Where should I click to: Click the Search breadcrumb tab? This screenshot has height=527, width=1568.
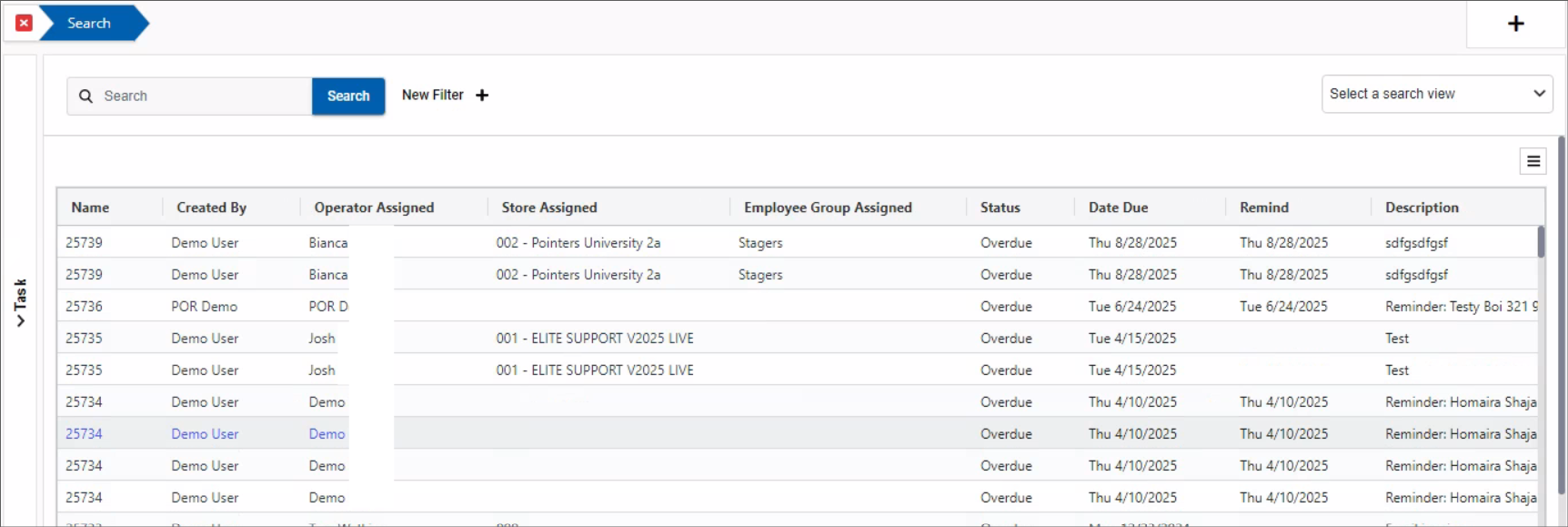pos(89,24)
